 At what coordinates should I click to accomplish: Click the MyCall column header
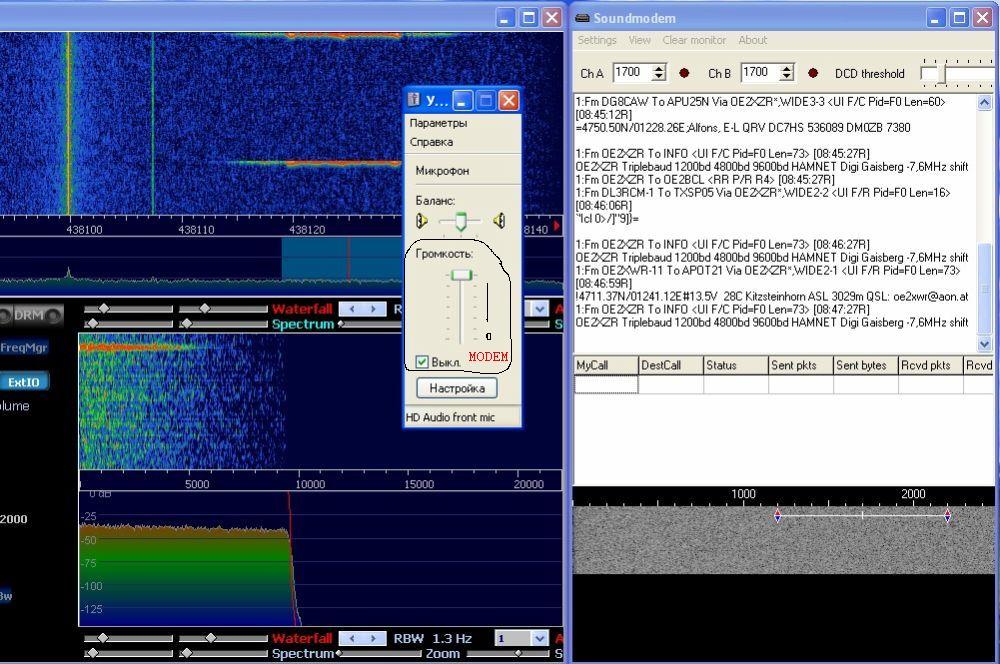tap(606, 365)
